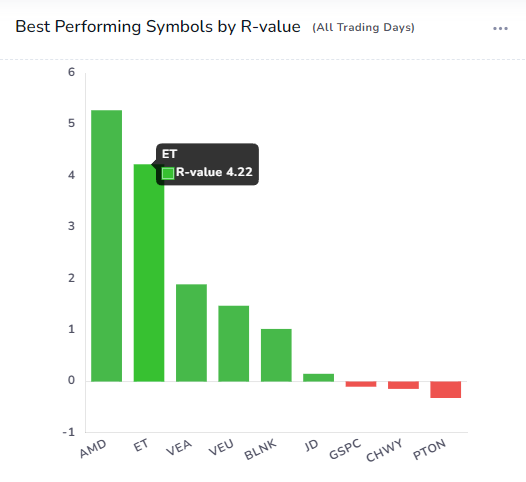526x482 pixels.
Task: Click the '(All Trading Days)' subtitle
Action: [363, 28]
